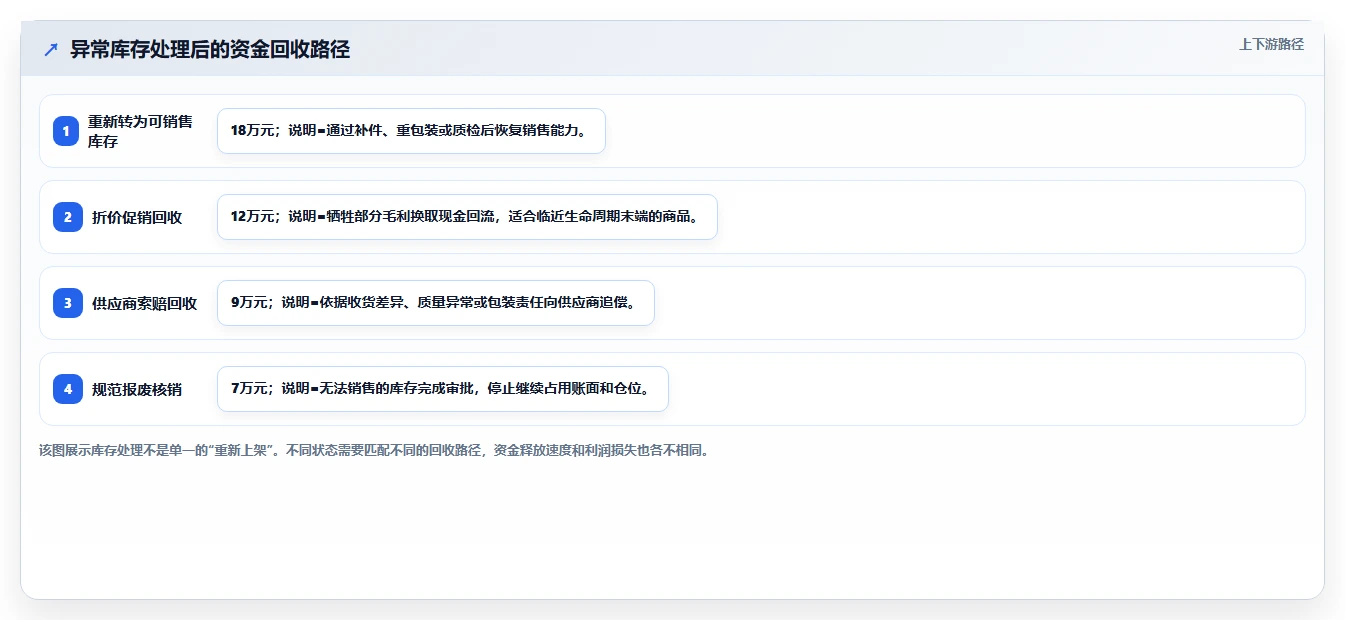Screen dimensions: 1345x620
Task: Click the arrow icon beside the panel title
Action: click(51, 49)
